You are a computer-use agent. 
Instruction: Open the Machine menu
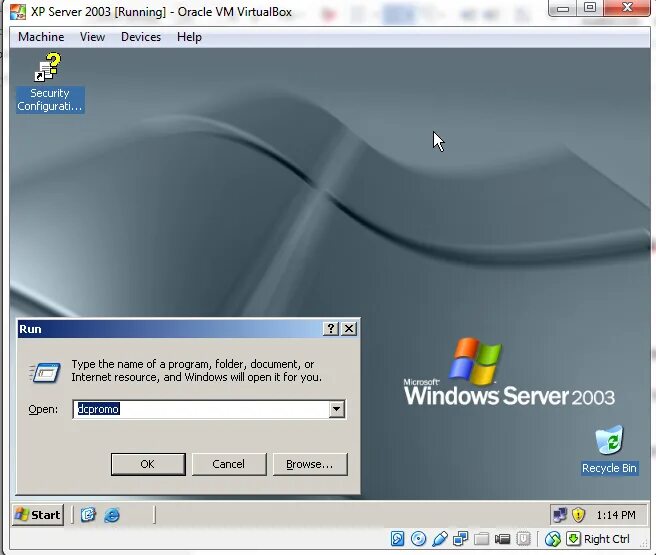[41, 37]
